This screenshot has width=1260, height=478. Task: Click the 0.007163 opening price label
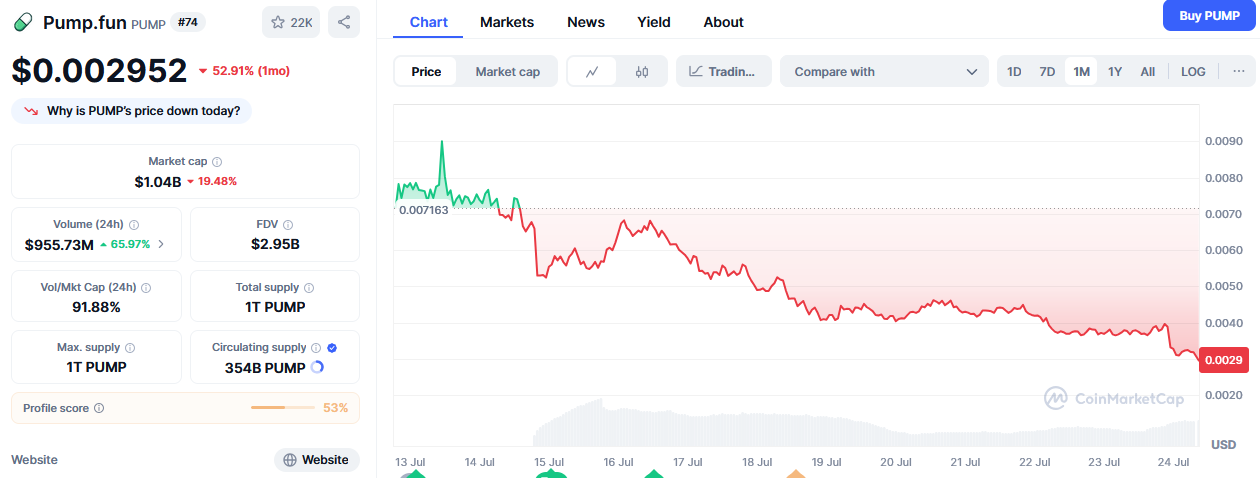(x=423, y=210)
